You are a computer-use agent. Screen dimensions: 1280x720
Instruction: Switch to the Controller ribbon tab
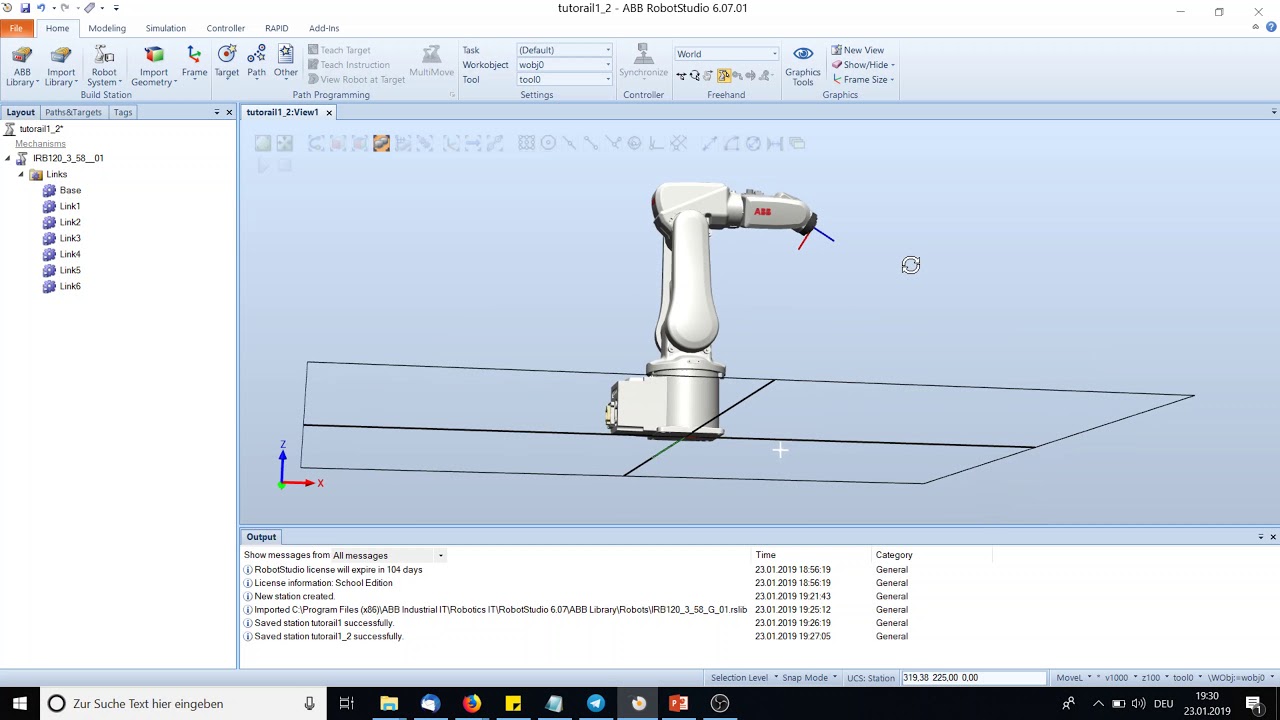click(225, 28)
